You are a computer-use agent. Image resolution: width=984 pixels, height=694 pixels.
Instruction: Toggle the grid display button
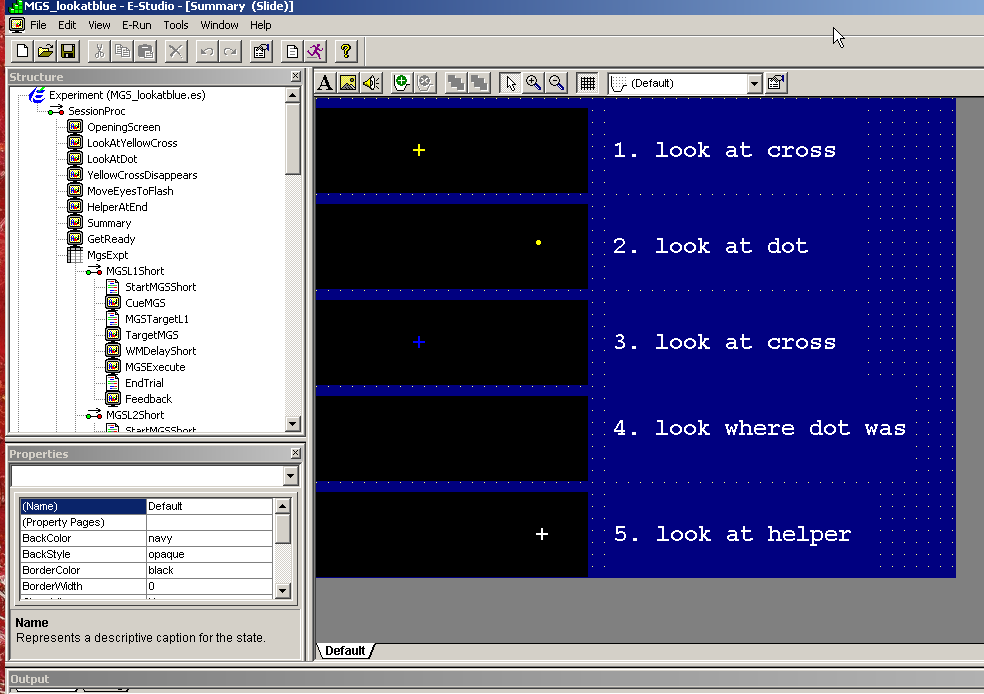pos(587,83)
